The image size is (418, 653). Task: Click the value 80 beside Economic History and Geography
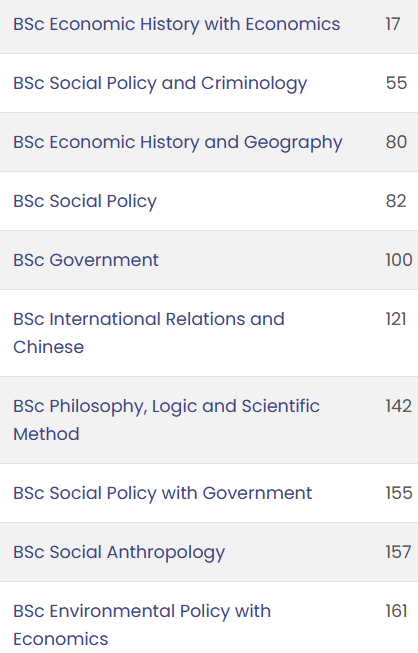[x=396, y=142]
